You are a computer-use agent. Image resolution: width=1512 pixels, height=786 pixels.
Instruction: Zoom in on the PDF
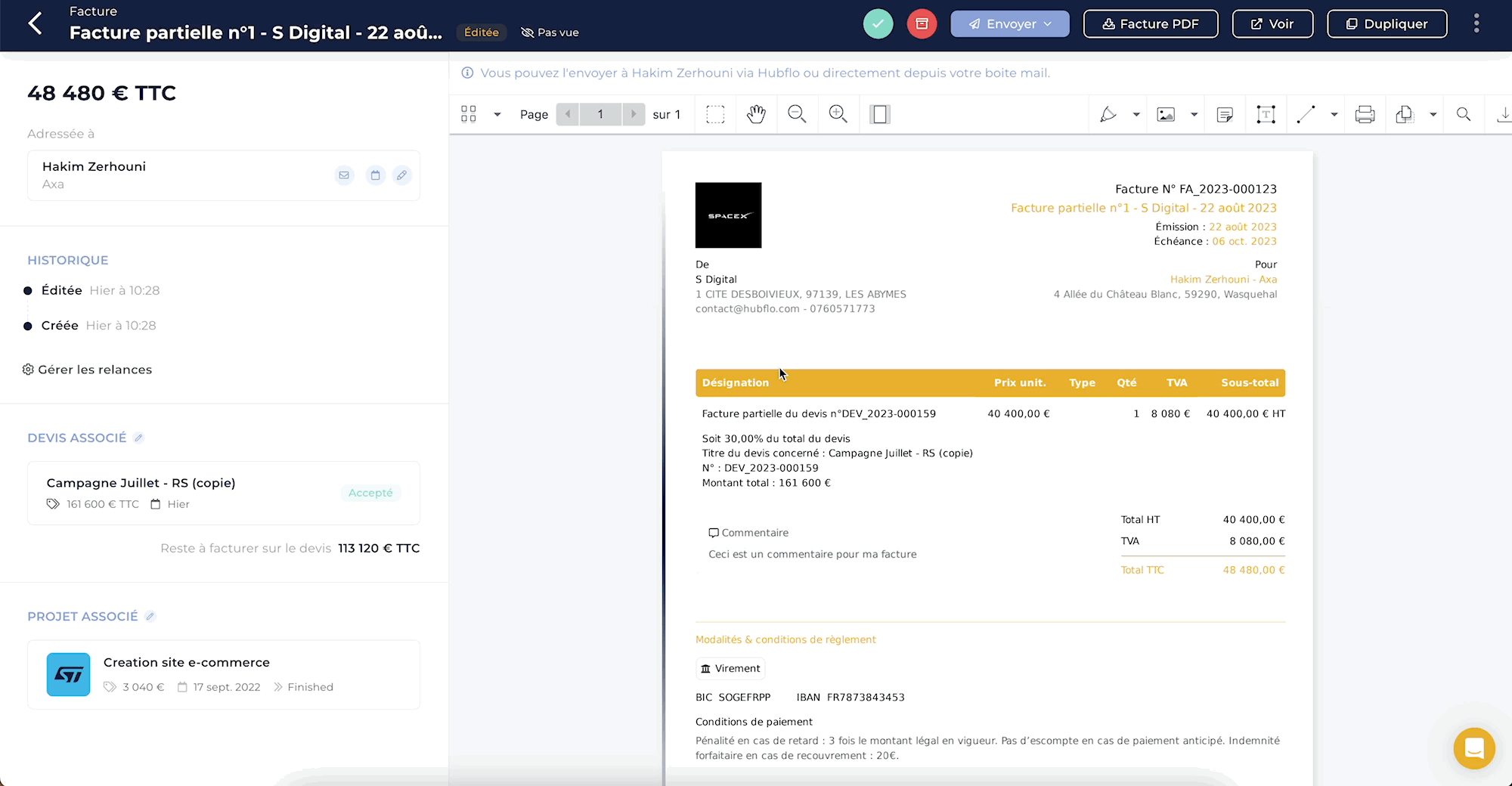pyautogui.click(x=838, y=114)
